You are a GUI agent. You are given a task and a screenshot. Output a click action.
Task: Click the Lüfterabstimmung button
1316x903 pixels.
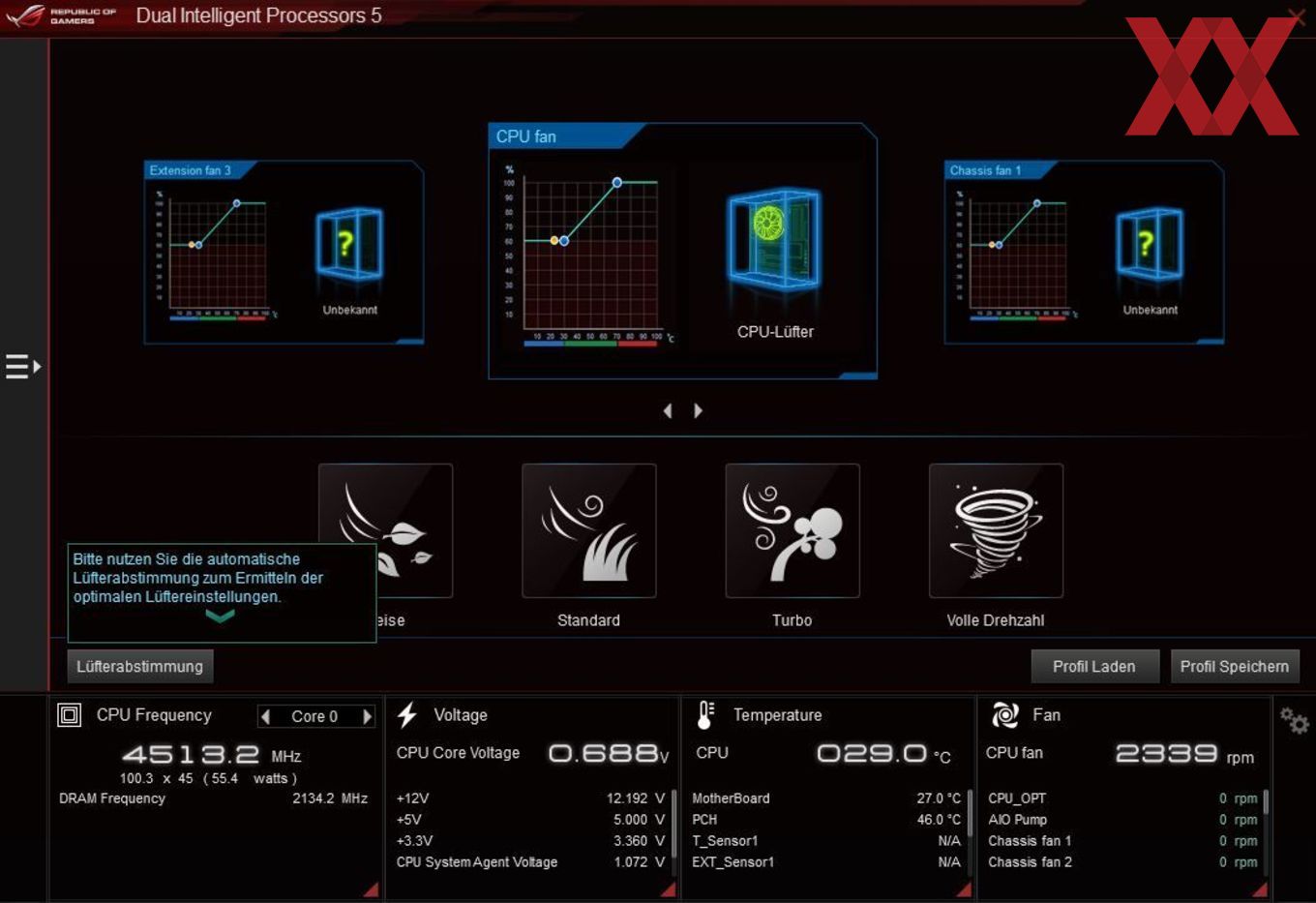[140, 666]
